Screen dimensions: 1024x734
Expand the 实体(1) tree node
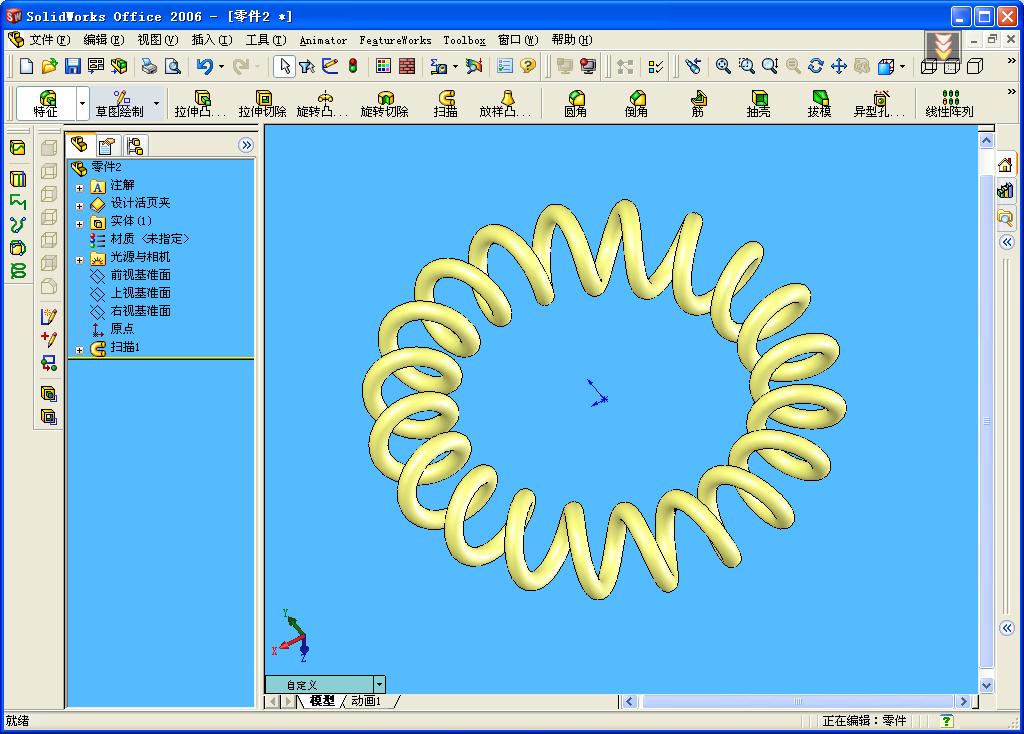coord(80,224)
